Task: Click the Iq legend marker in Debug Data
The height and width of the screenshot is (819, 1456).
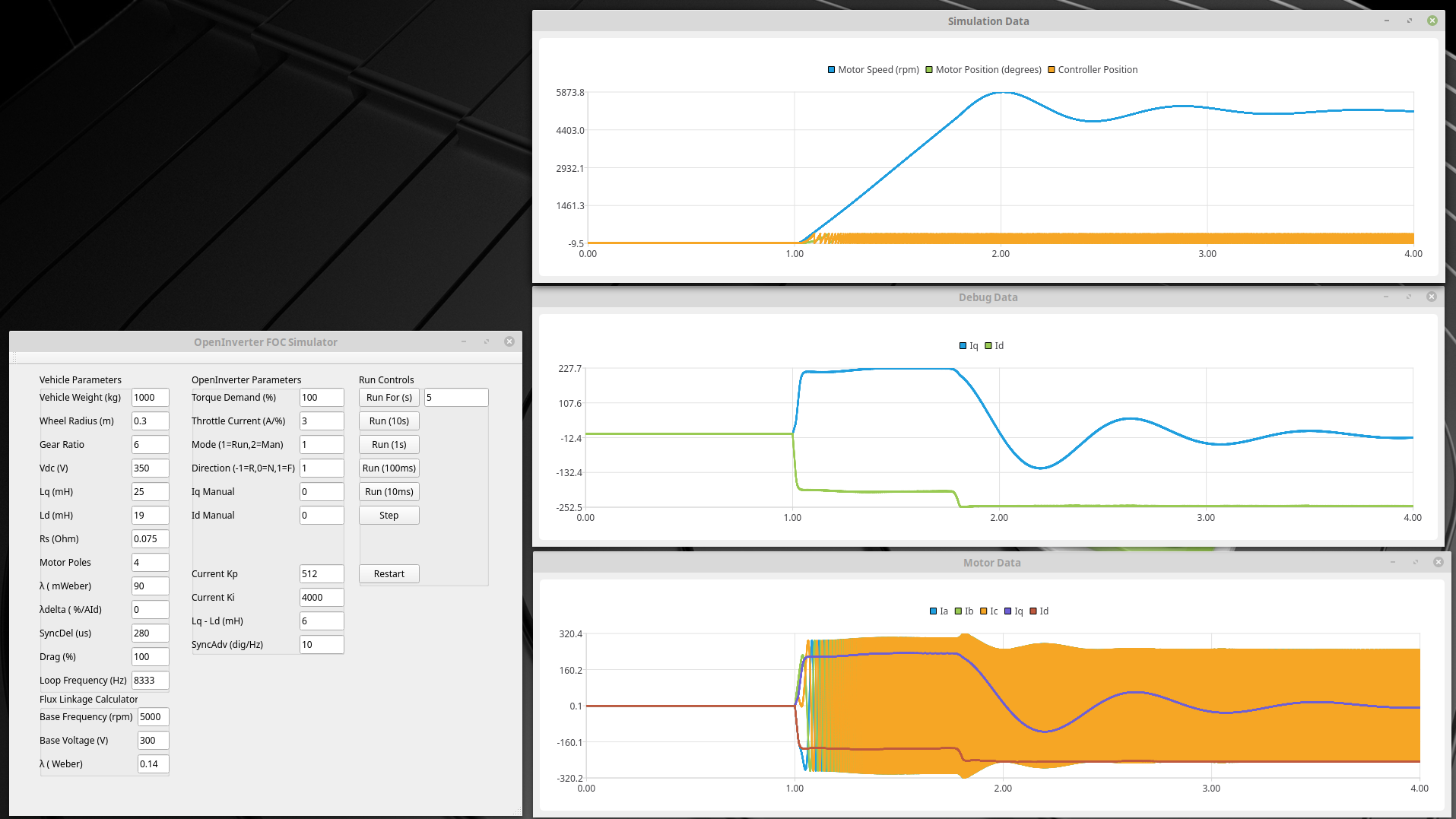Action: [963, 346]
